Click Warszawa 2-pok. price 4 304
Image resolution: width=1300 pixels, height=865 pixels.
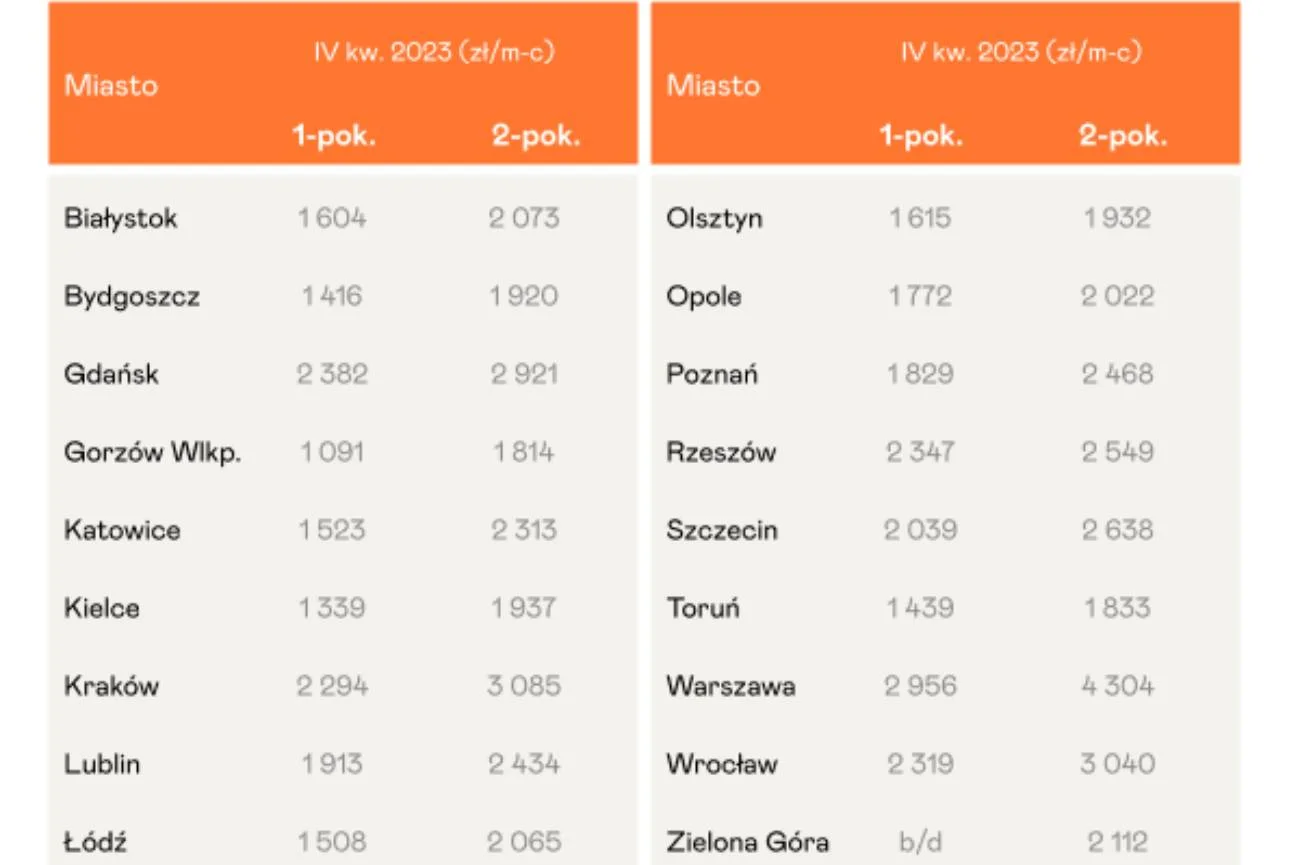[x=1118, y=686]
